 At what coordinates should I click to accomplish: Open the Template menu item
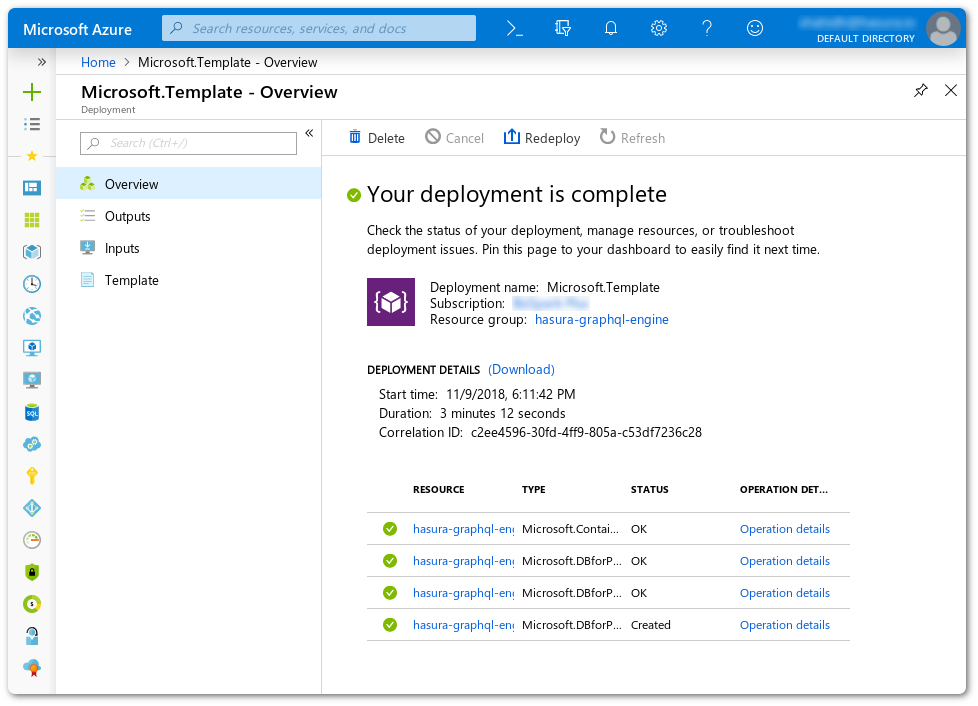point(188,280)
